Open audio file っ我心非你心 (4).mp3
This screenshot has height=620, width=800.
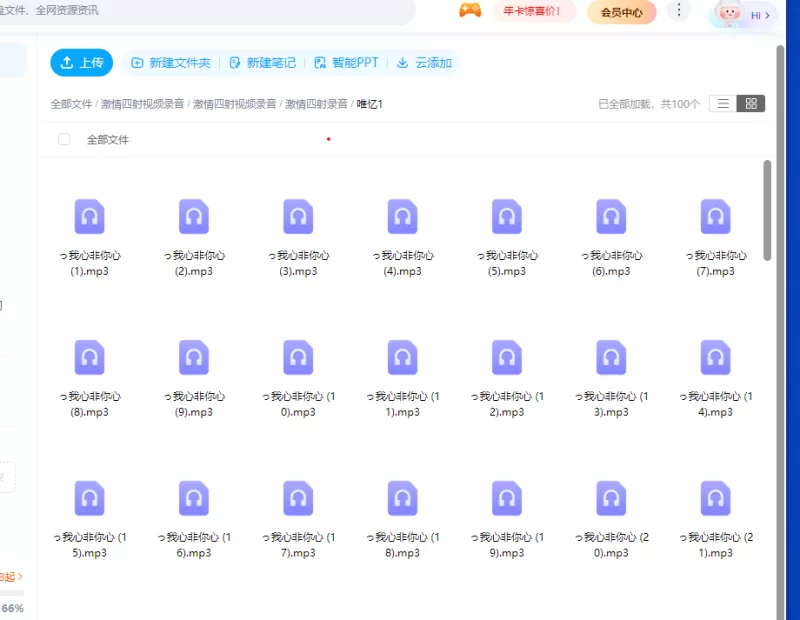pos(403,238)
